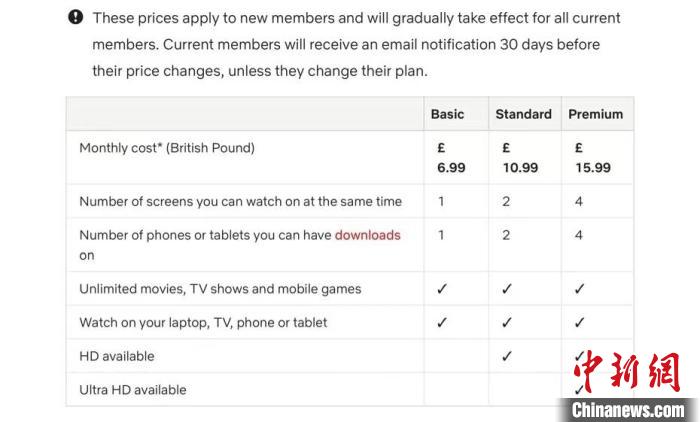This screenshot has height=422, width=700.
Task: Click Basic checkmark for Unlimited movies
Action: 442,289
